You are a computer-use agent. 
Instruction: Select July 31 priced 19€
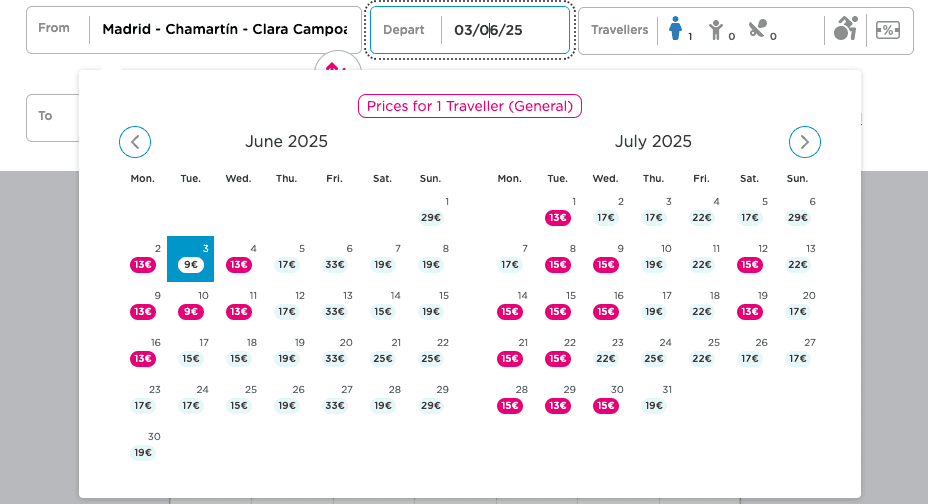point(653,398)
